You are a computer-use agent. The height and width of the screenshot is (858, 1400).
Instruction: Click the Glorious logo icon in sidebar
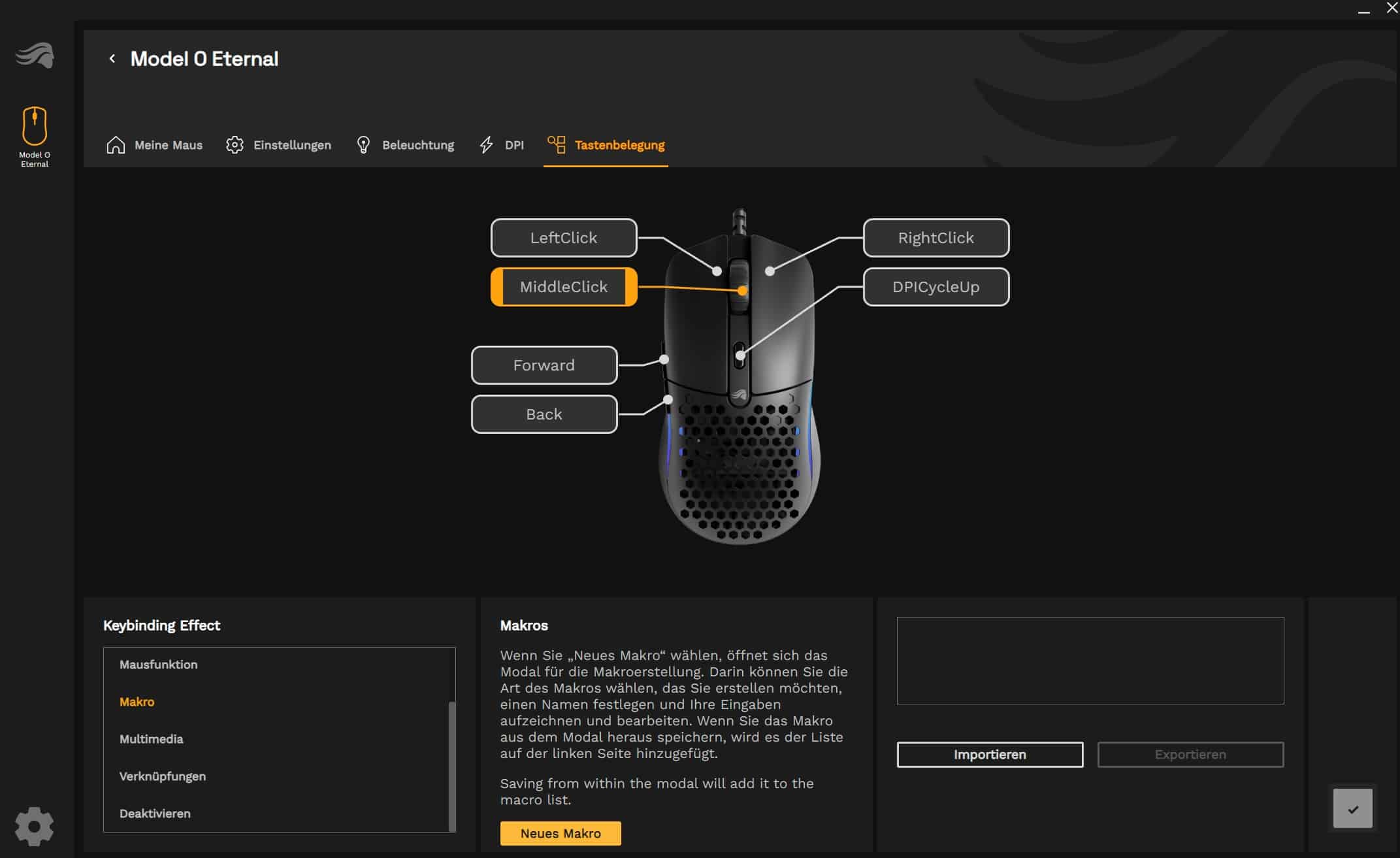click(35, 56)
